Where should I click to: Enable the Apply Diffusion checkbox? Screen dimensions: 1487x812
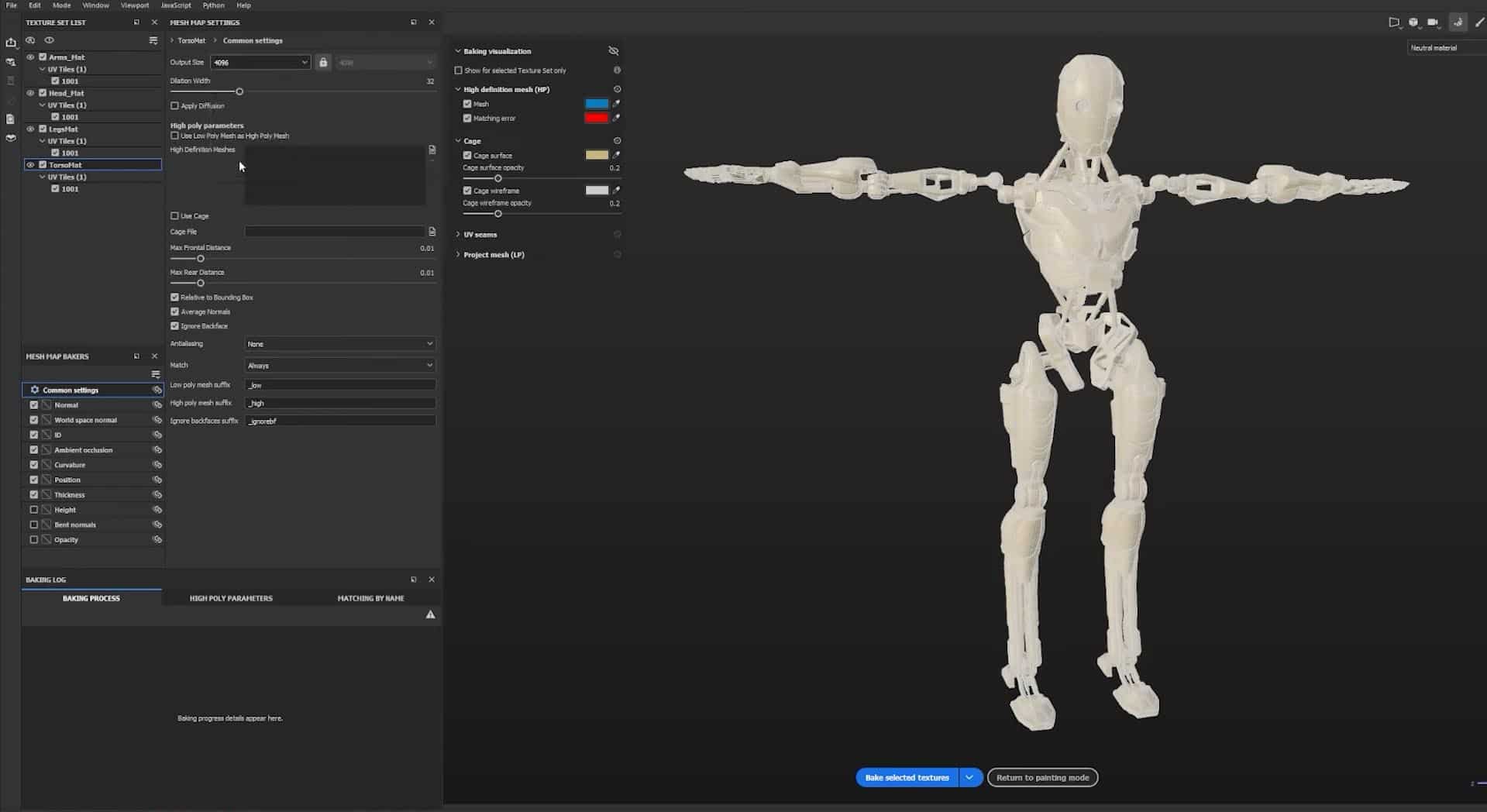pyautogui.click(x=174, y=106)
